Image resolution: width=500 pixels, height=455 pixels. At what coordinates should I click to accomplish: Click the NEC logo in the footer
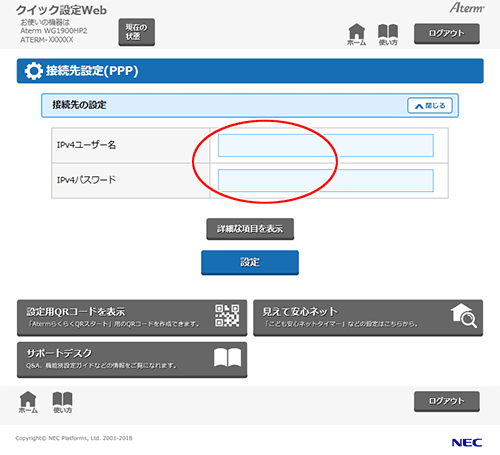[x=467, y=443]
